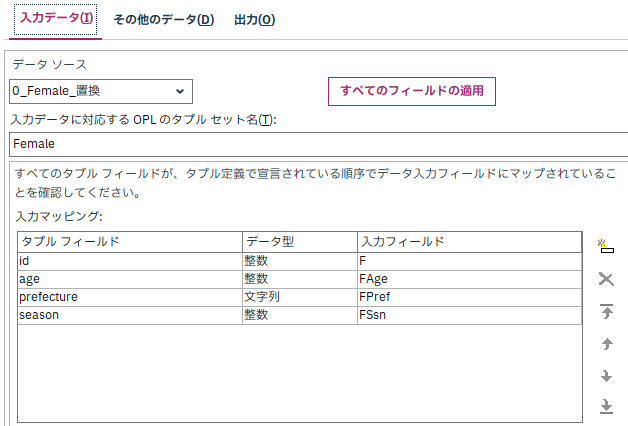Click the OPL tuple set name field

319,144
